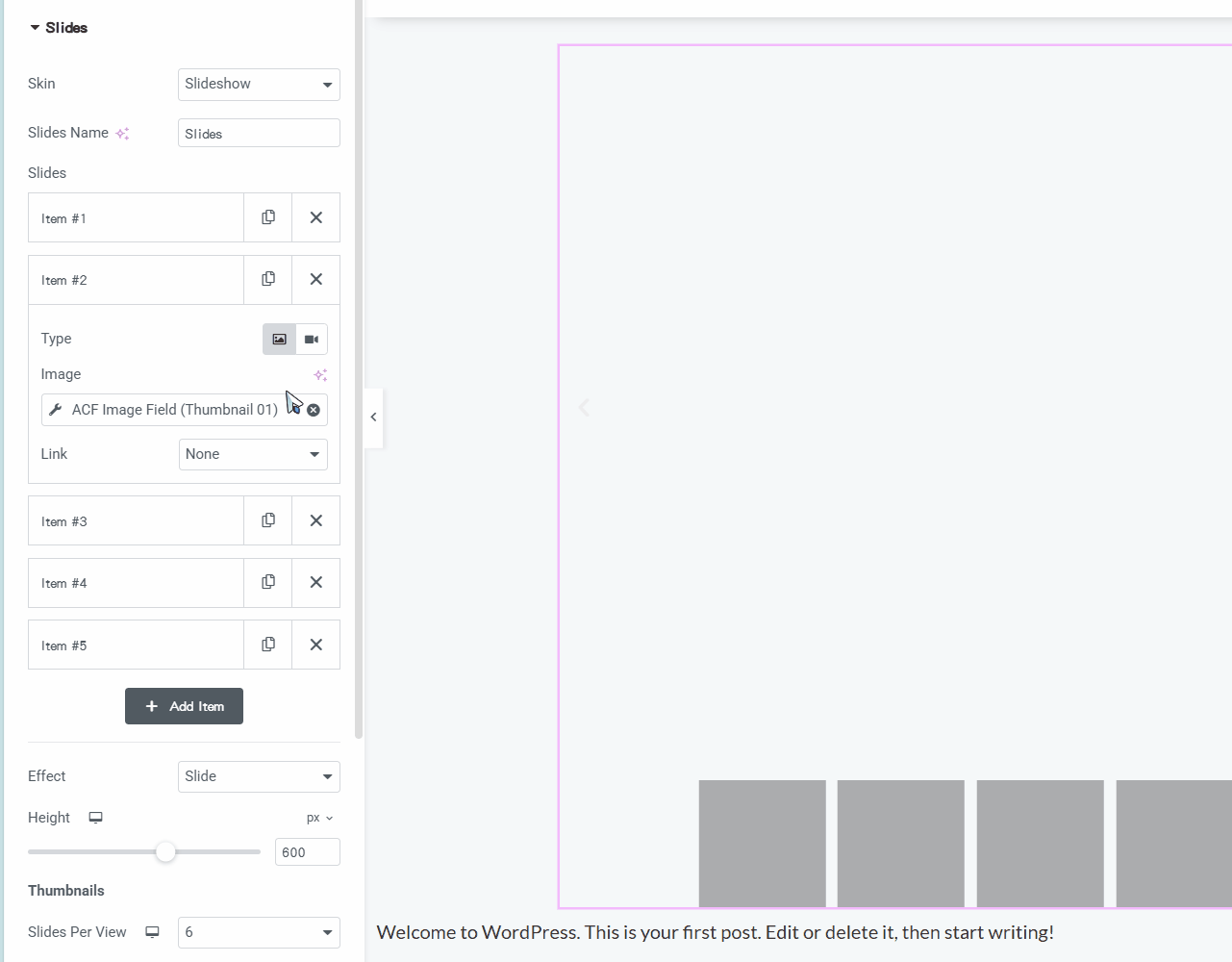Click the Height slider handle
Screen dimensions: 1232x962
click(165, 852)
